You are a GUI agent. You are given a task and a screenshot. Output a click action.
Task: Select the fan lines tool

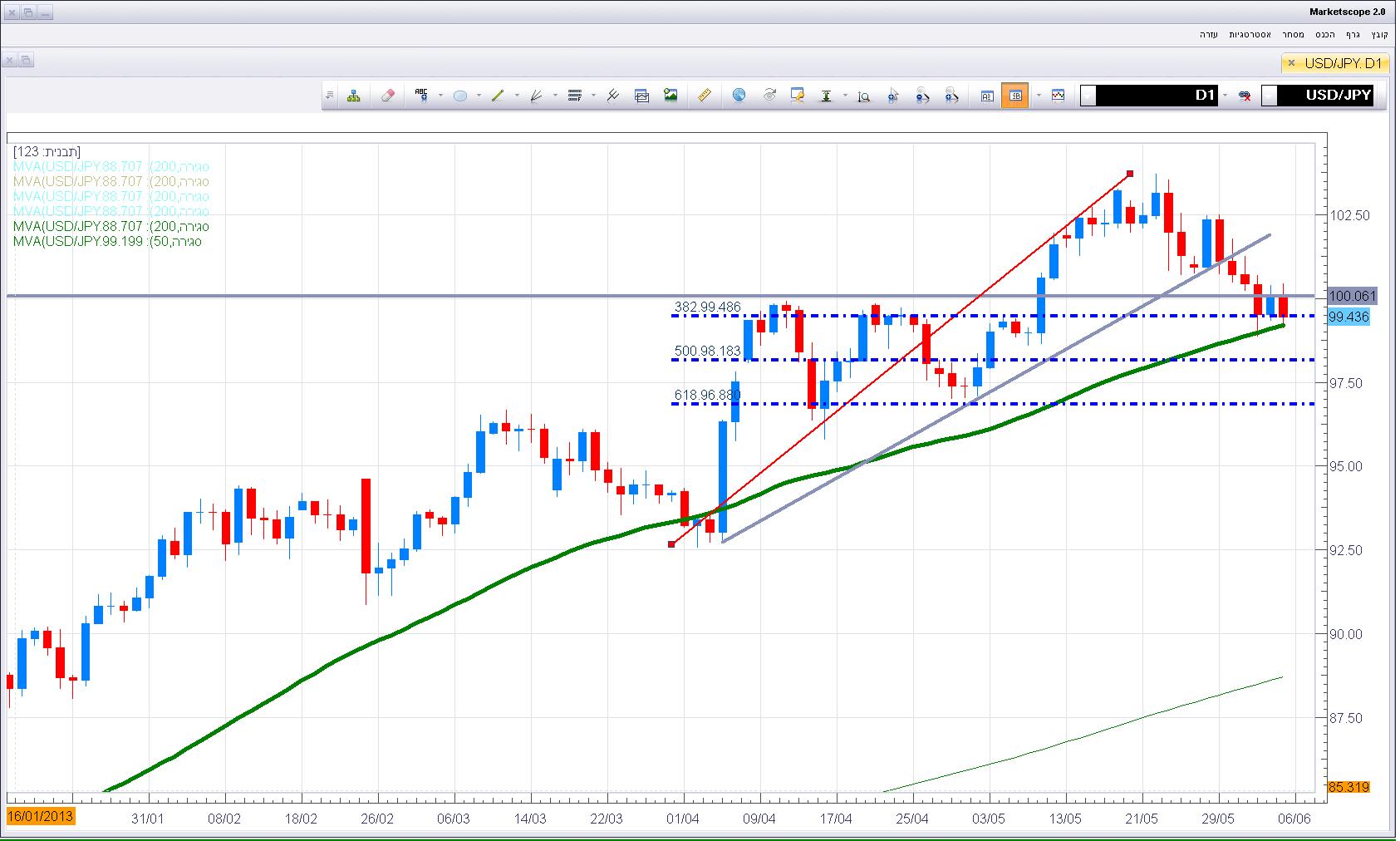click(x=536, y=96)
